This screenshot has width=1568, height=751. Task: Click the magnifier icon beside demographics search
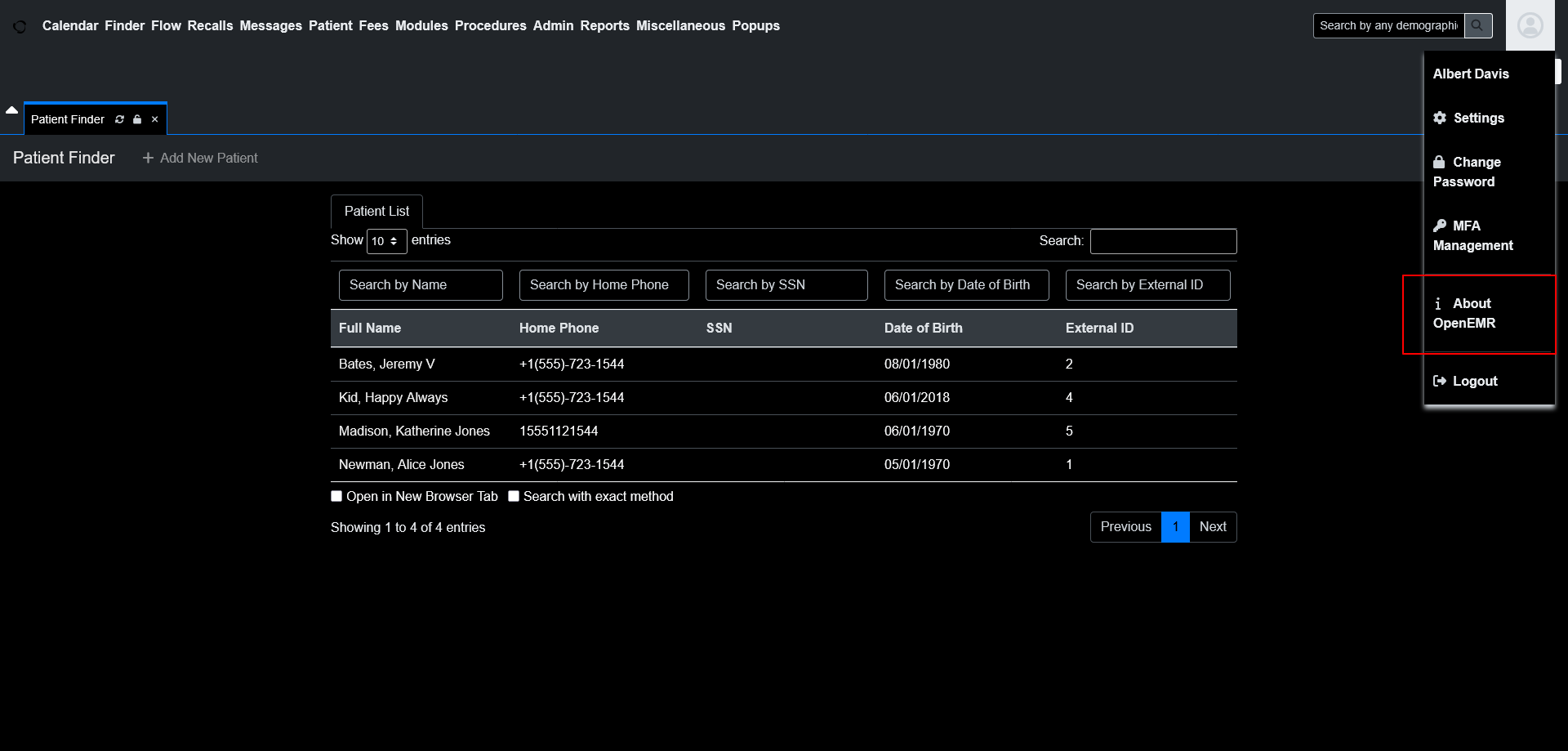(1477, 25)
